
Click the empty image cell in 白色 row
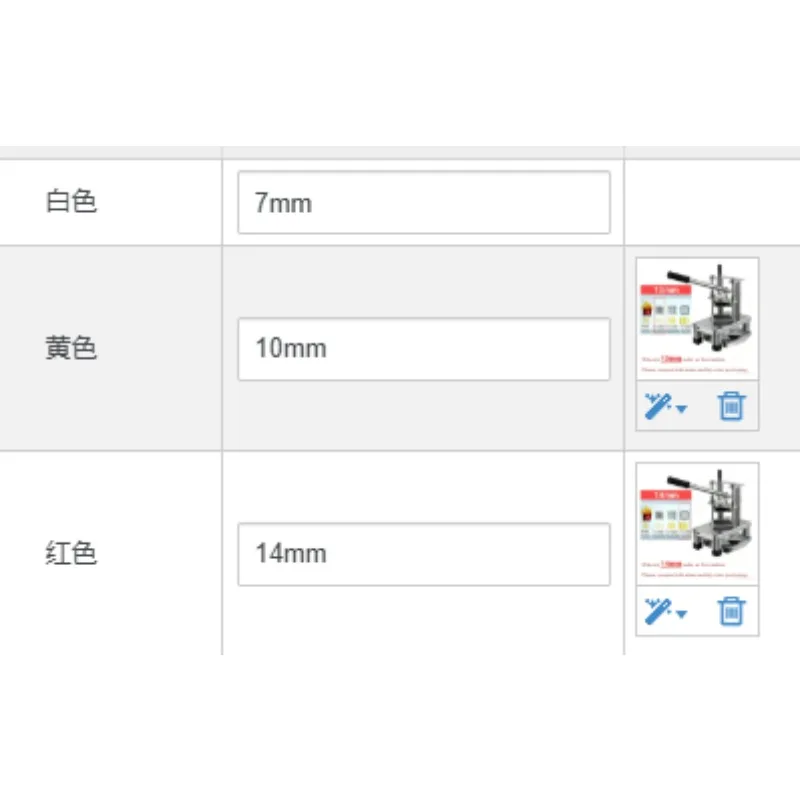coord(712,203)
